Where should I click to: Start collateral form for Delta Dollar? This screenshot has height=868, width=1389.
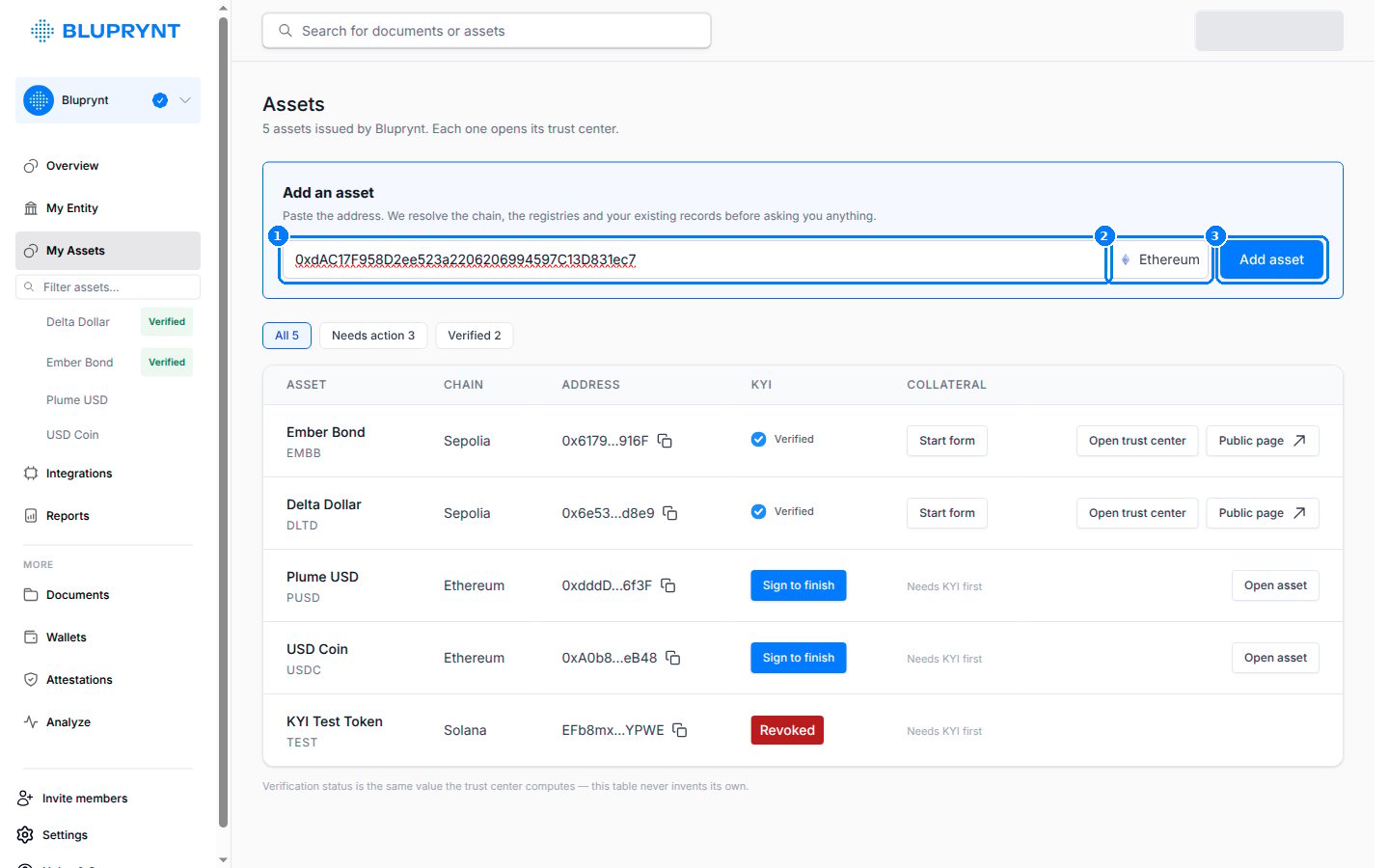point(947,513)
